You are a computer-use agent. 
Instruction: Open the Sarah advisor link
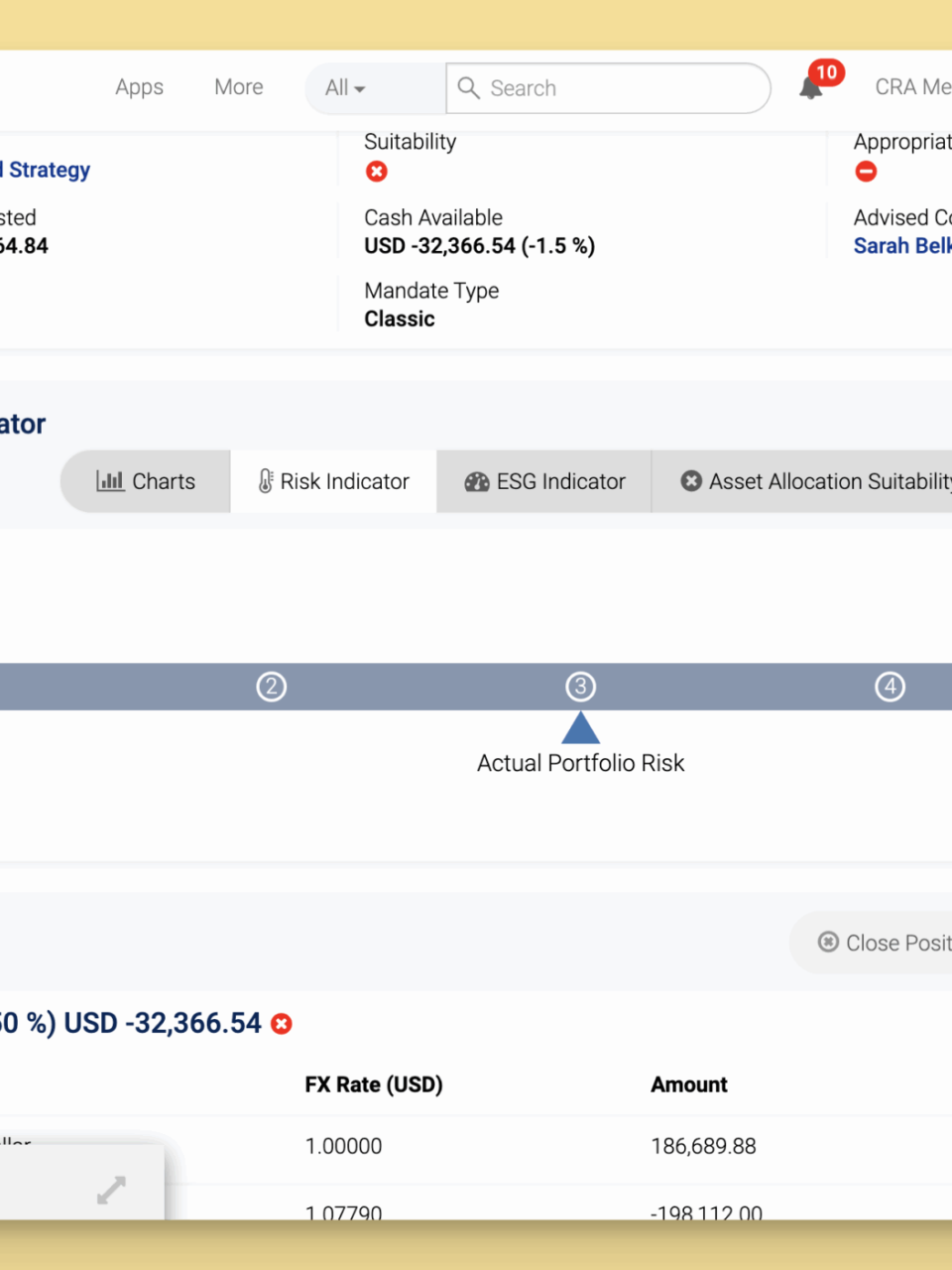click(x=901, y=246)
